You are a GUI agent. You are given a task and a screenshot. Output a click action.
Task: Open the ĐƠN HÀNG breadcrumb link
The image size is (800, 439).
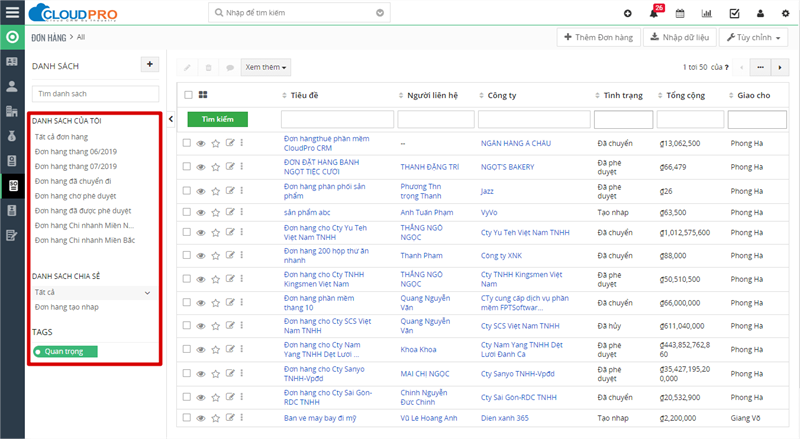coord(49,37)
